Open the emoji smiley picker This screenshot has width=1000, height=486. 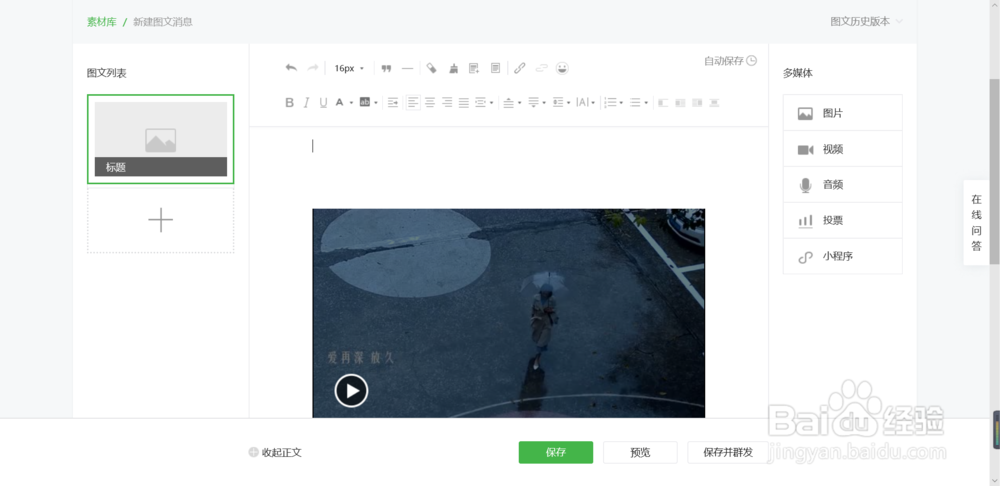pos(562,68)
